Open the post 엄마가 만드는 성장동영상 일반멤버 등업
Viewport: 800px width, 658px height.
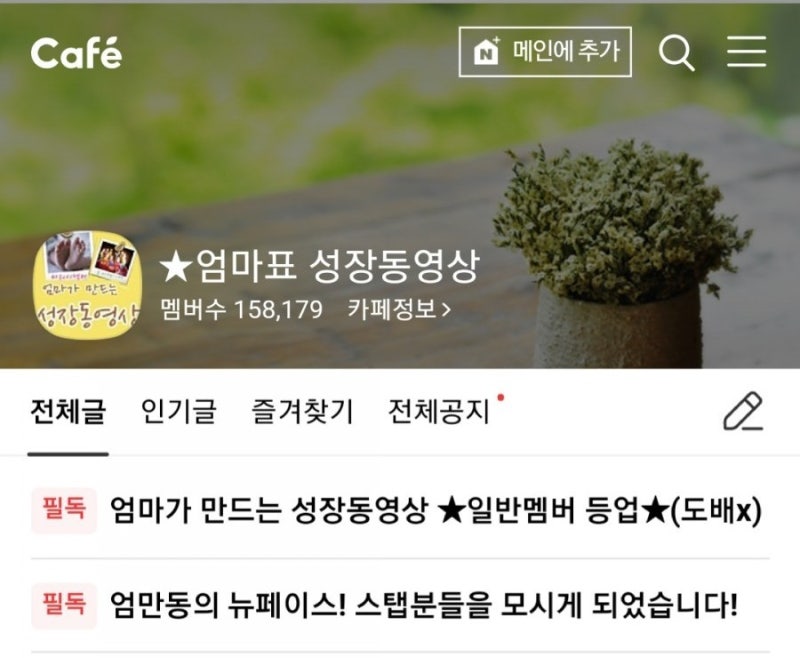(436, 511)
